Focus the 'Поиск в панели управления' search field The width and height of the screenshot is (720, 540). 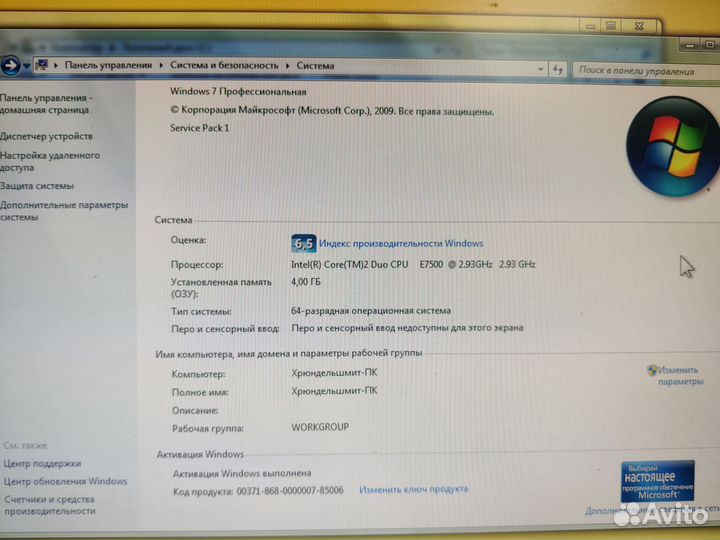pyautogui.click(x=645, y=71)
